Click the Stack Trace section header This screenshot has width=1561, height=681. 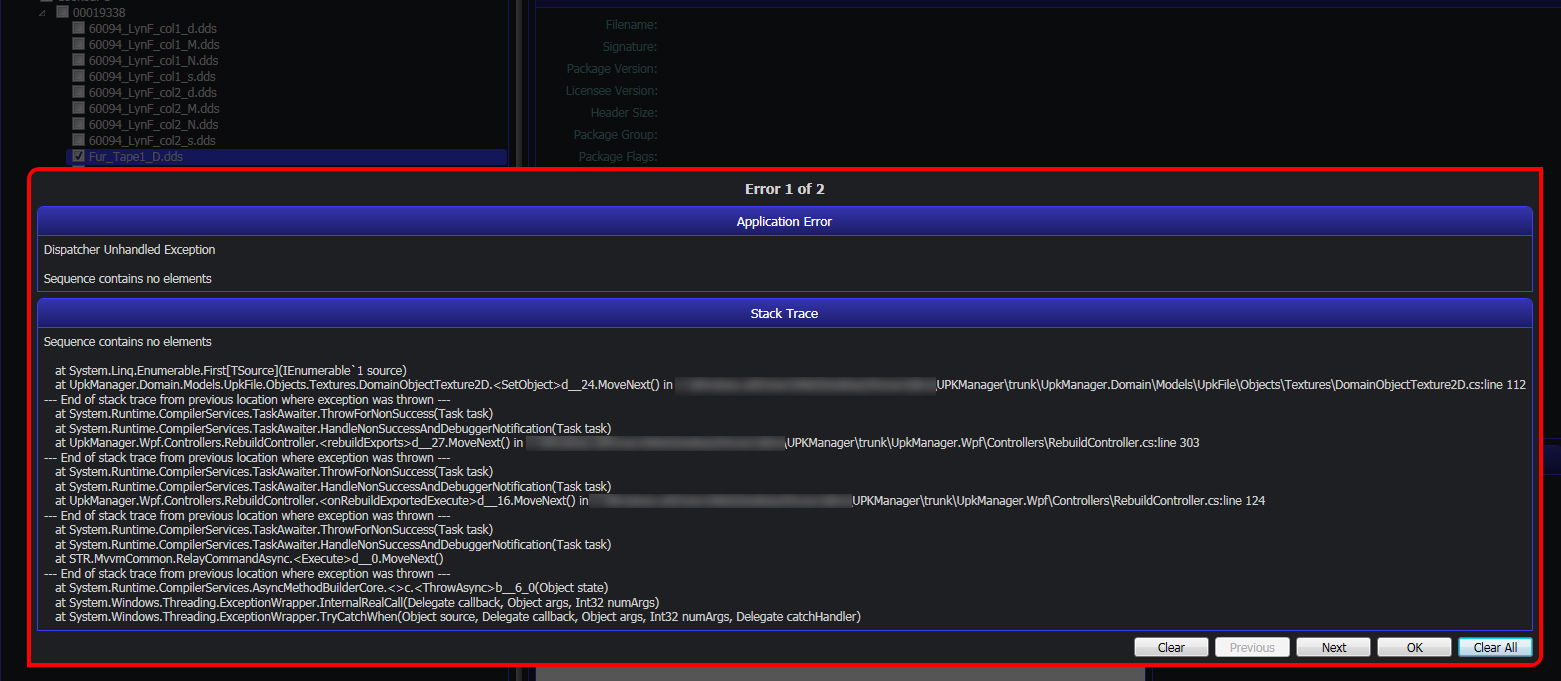784,313
